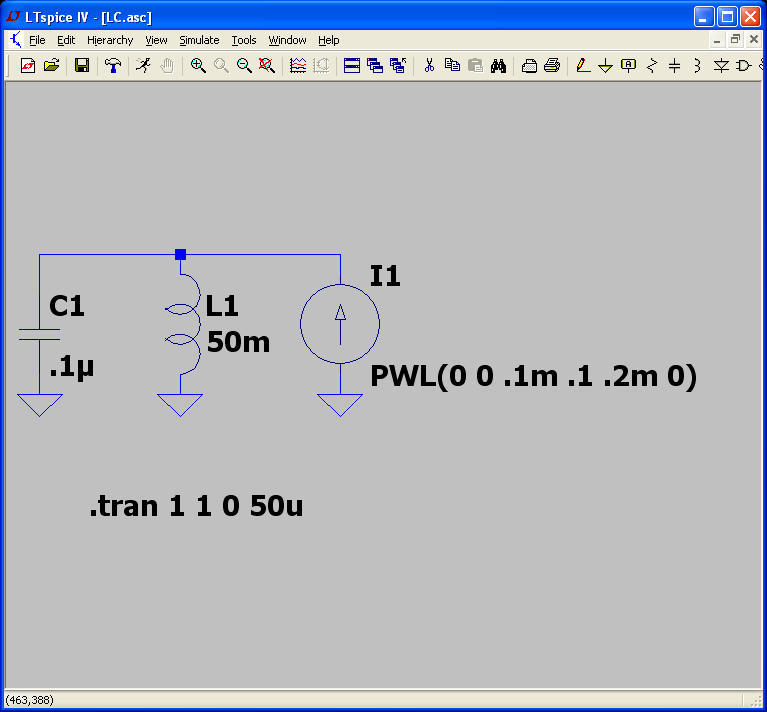Viewport: 767px width, 712px height.
Task: Click the PWL value text of I1
Action: point(533,377)
